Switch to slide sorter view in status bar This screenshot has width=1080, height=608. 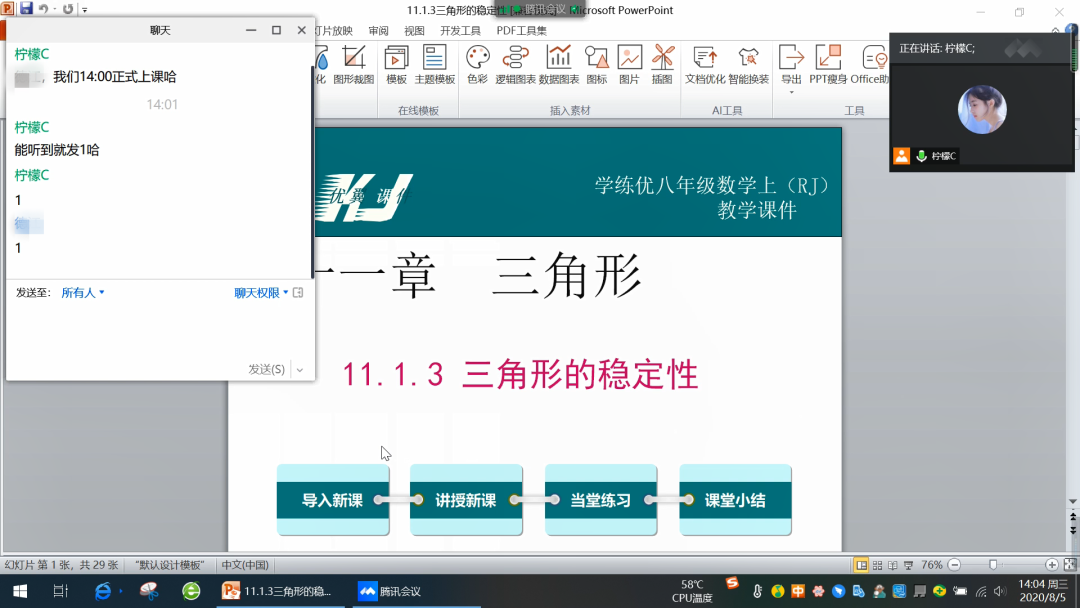[877, 565]
